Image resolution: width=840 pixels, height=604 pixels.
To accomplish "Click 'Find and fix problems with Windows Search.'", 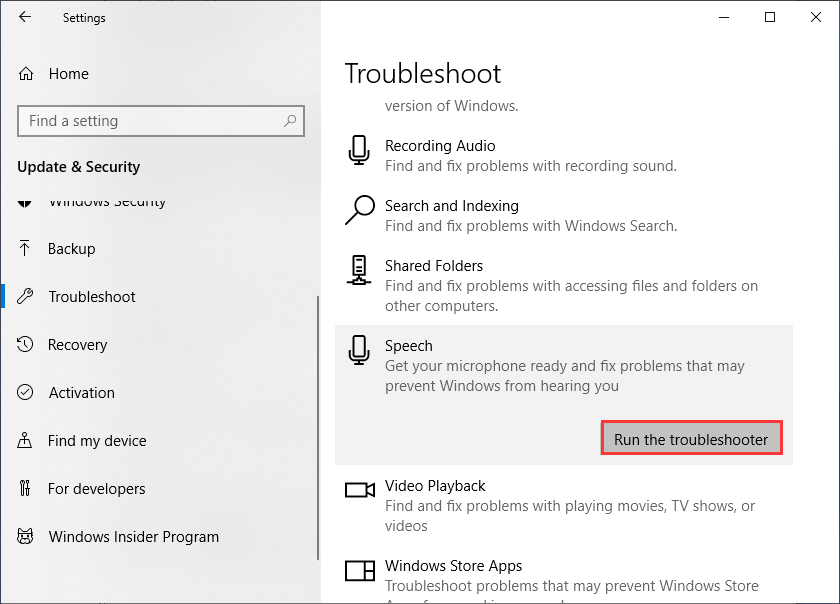I will coord(531,226).
